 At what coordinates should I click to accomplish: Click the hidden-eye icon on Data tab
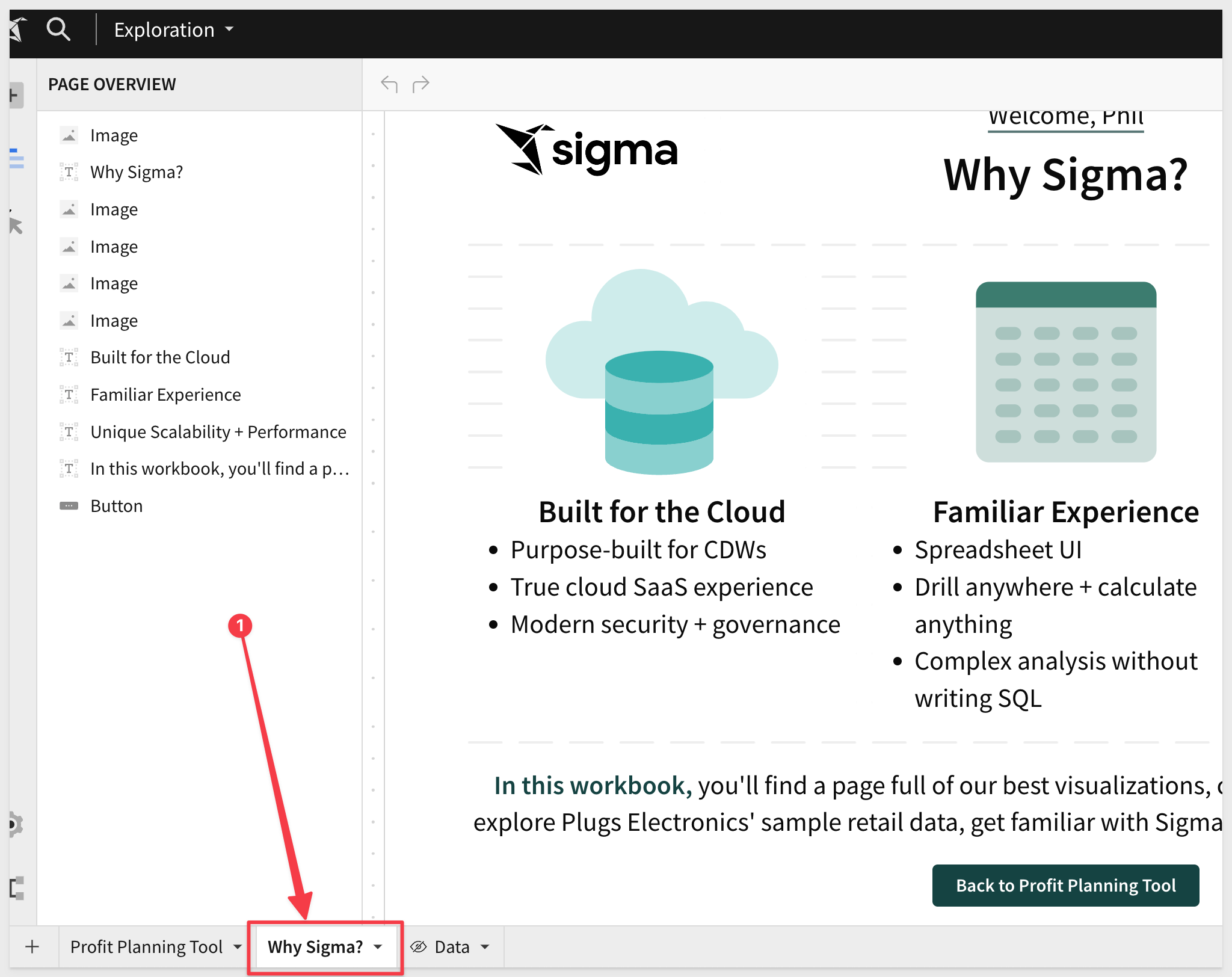tap(418, 947)
